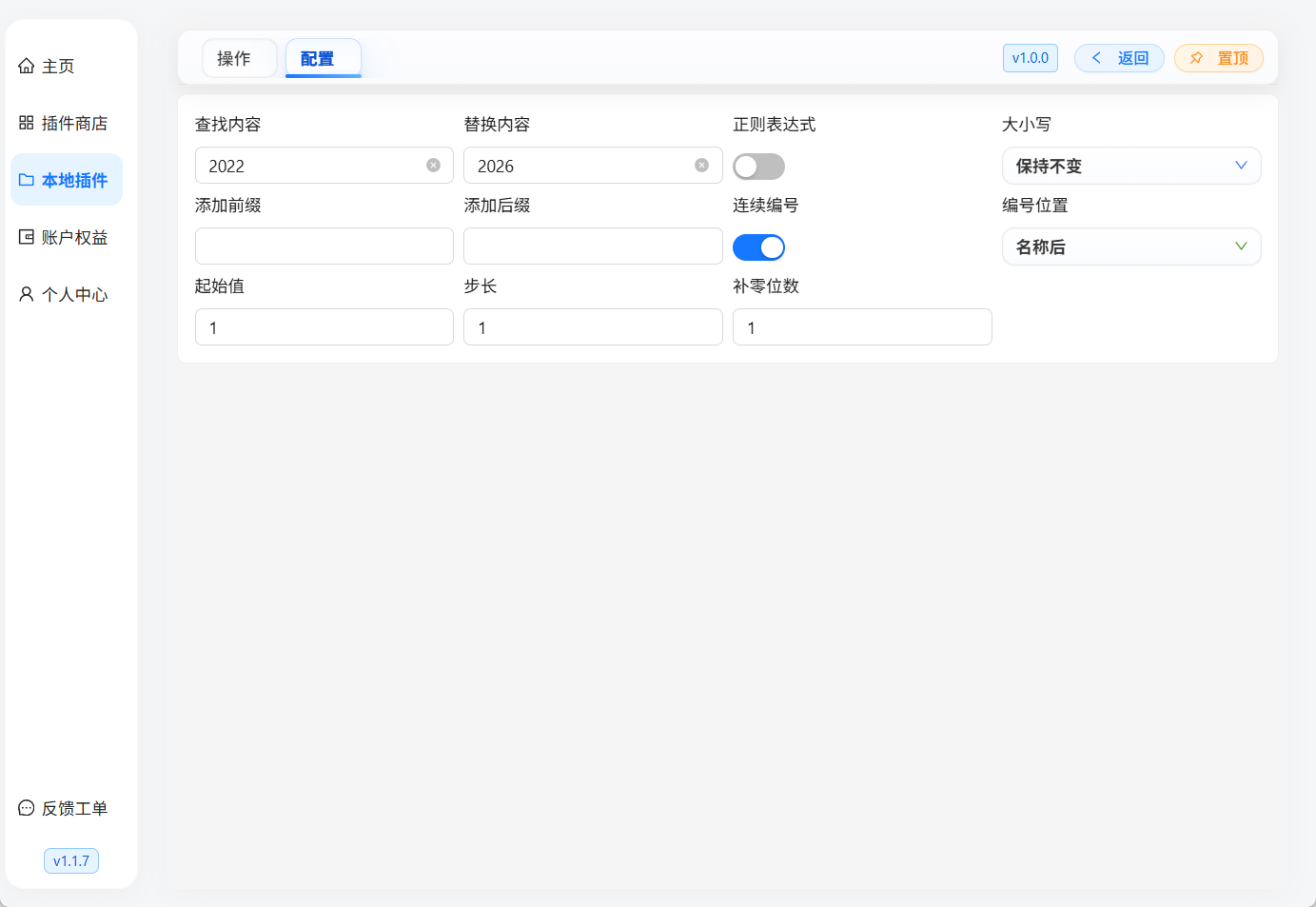Click the wallet icon beside 账户权益

click(x=27, y=237)
